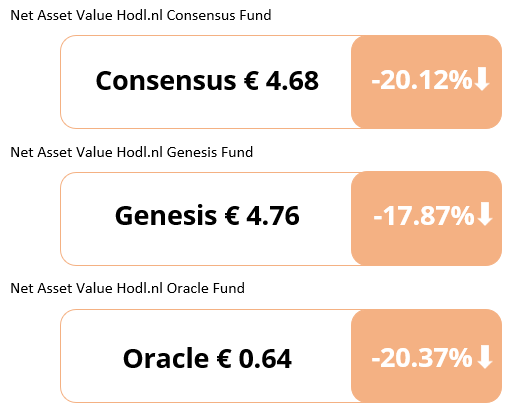
Task: Open the Oracle € 0.64 card
Action: pyautogui.click(x=281, y=356)
